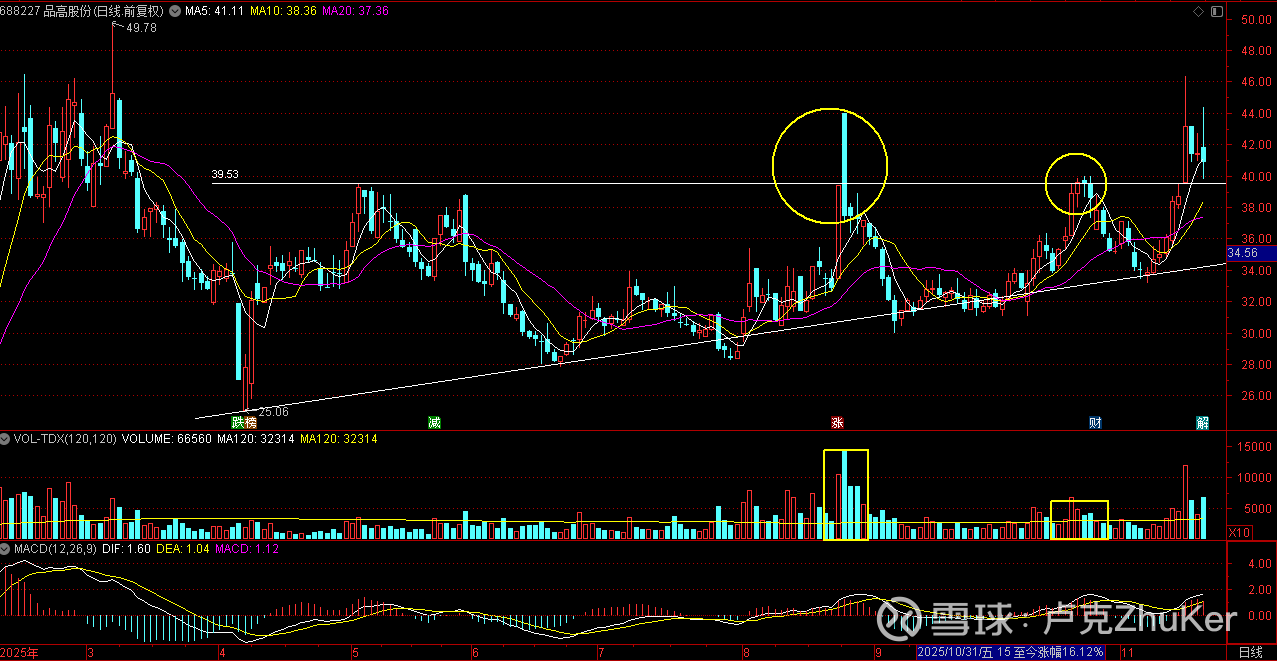This screenshot has width=1277, height=661.
Task: Click the 26.00 price axis label
Action: (1255, 396)
